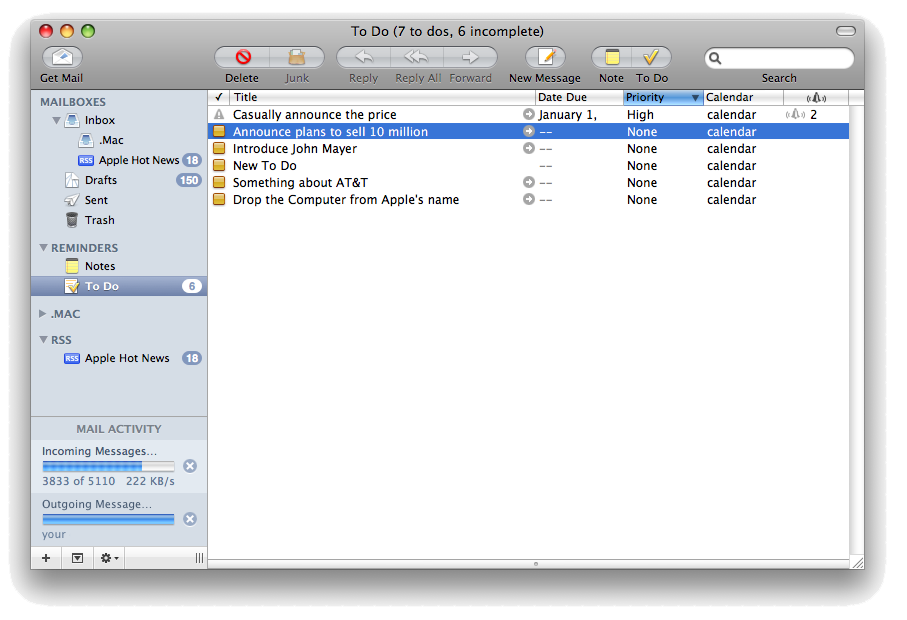Click arrow icon beside Casually announce title

tap(529, 115)
